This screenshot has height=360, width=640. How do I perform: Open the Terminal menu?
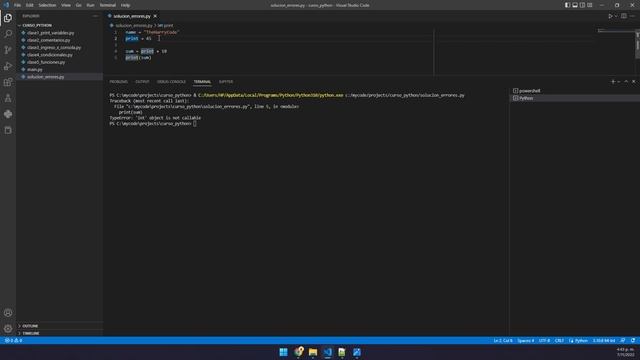[108, 5]
